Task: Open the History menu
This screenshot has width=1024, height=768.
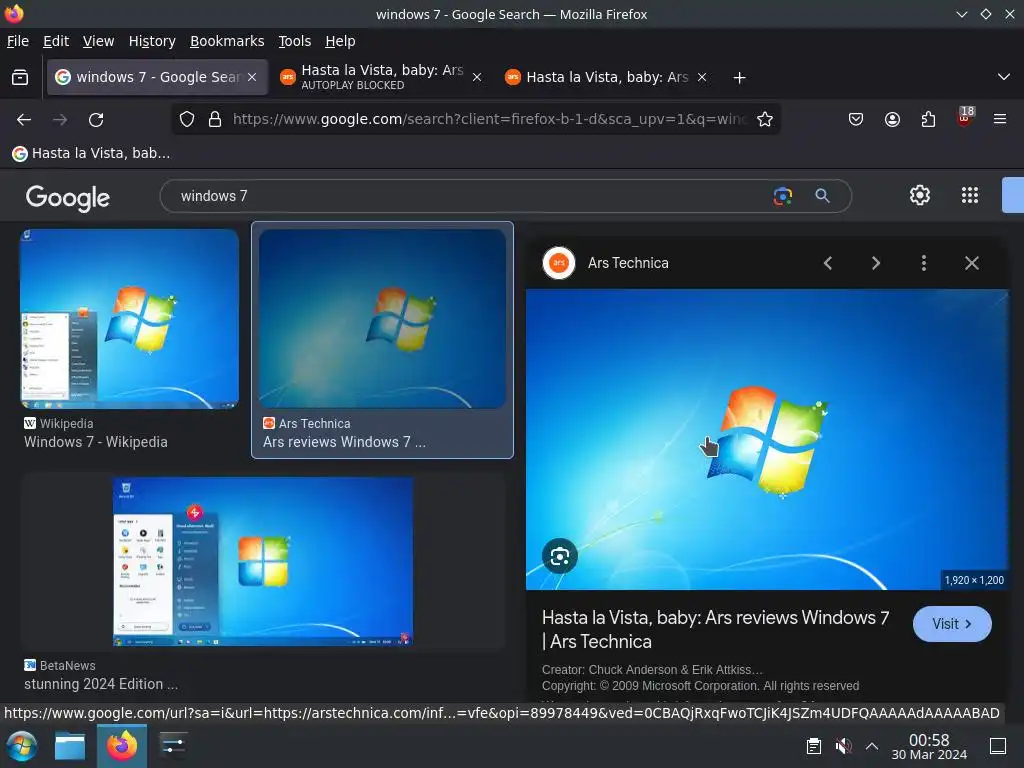Action: tap(152, 41)
